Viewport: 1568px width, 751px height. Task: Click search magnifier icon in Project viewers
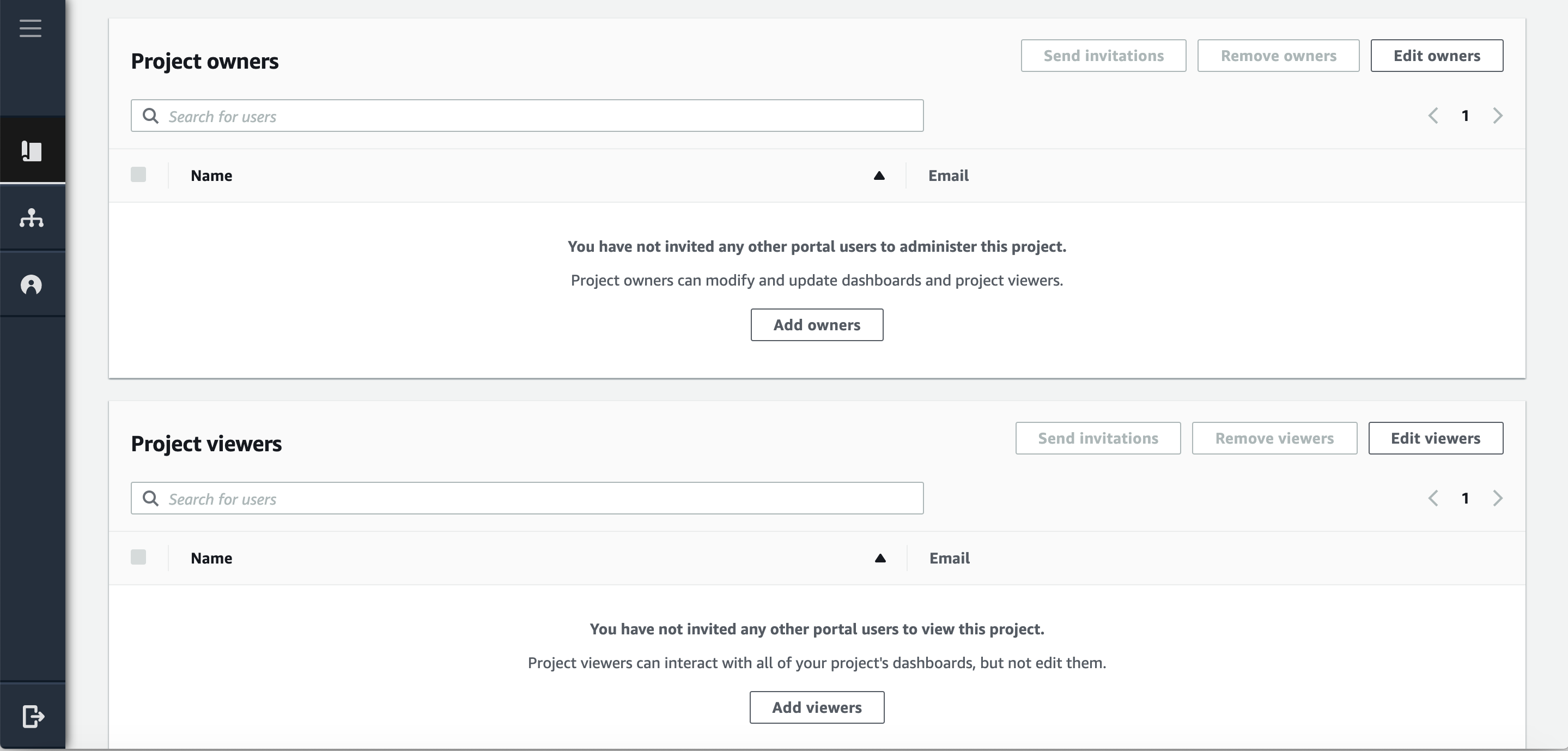pyautogui.click(x=150, y=498)
